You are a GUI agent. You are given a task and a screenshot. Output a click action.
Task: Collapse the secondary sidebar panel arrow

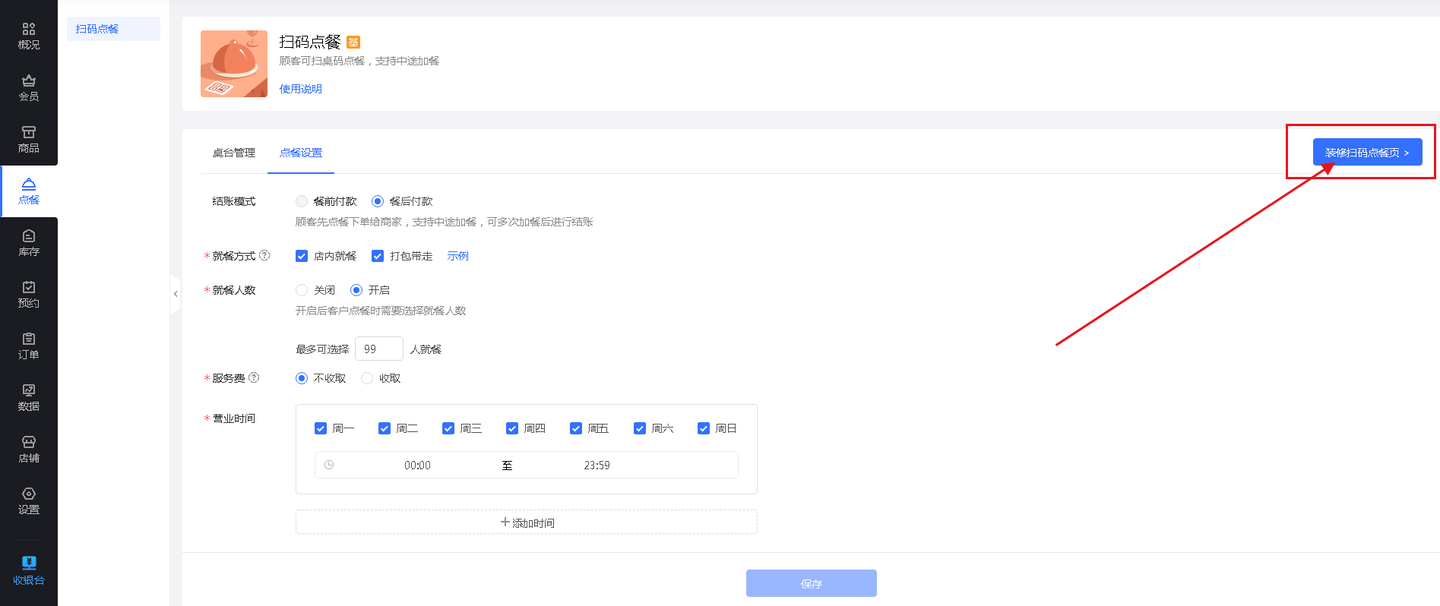click(x=175, y=294)
